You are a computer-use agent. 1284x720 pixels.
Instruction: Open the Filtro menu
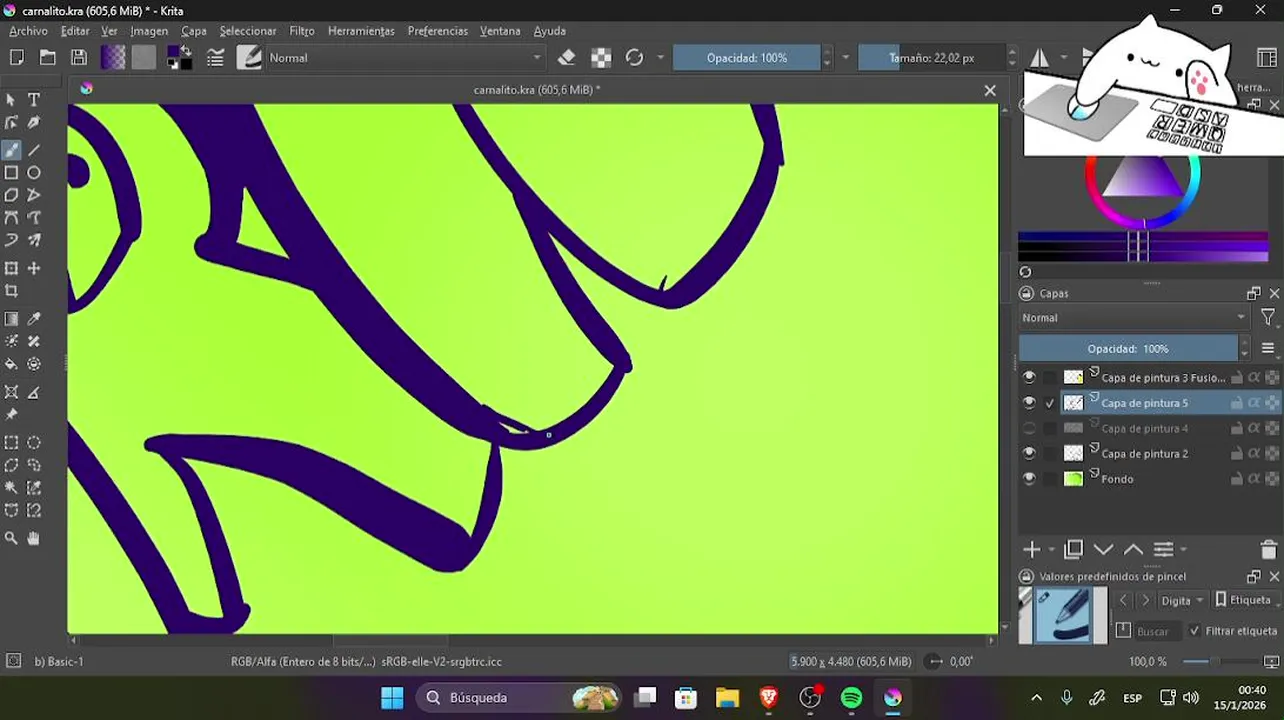coord(302,31)
